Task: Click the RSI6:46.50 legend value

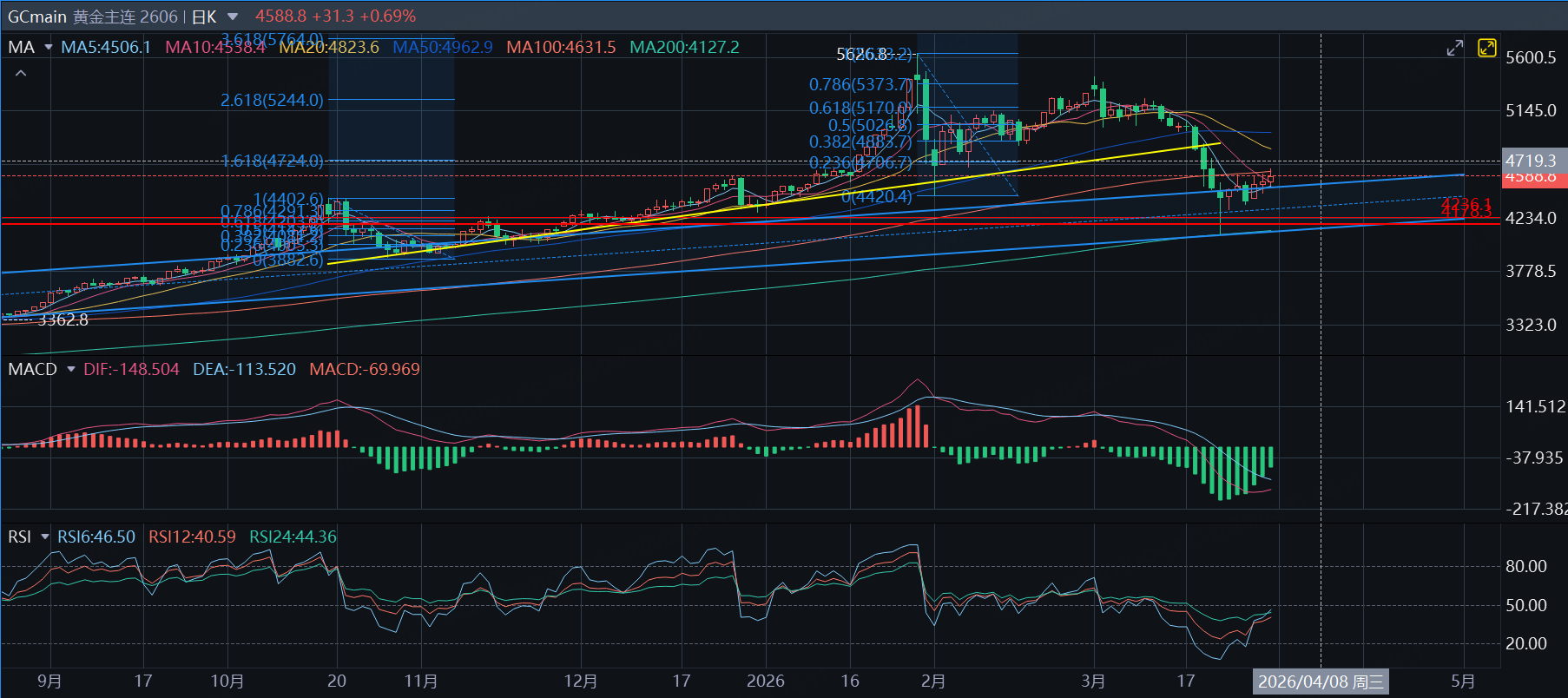Action: click(x=96, y=537)
